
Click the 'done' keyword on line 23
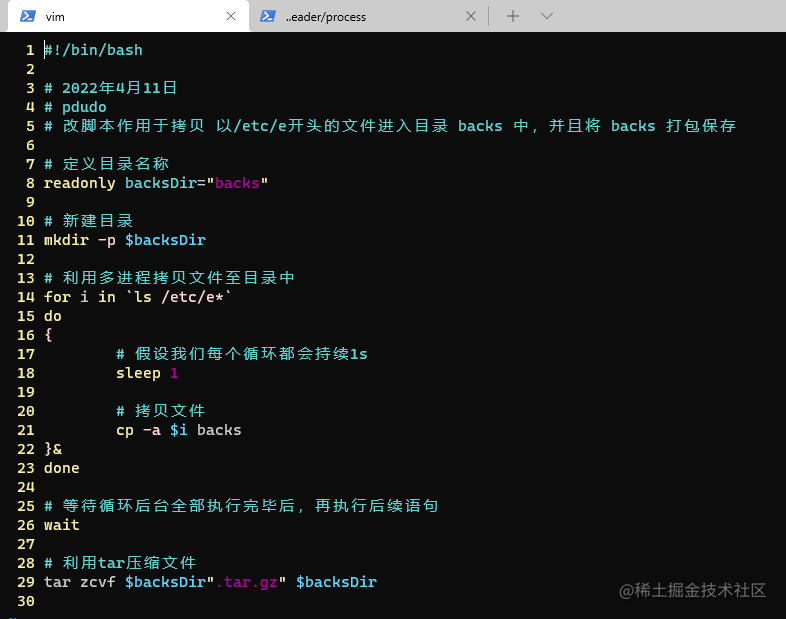click(x=62, y=468)
